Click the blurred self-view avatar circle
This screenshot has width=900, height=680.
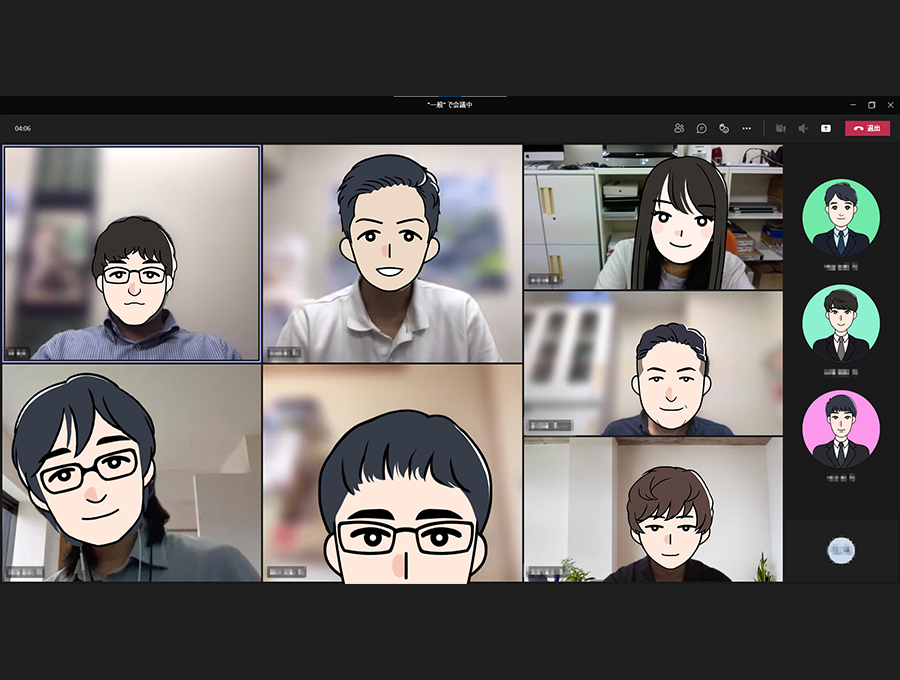click(x=841, y=549)
